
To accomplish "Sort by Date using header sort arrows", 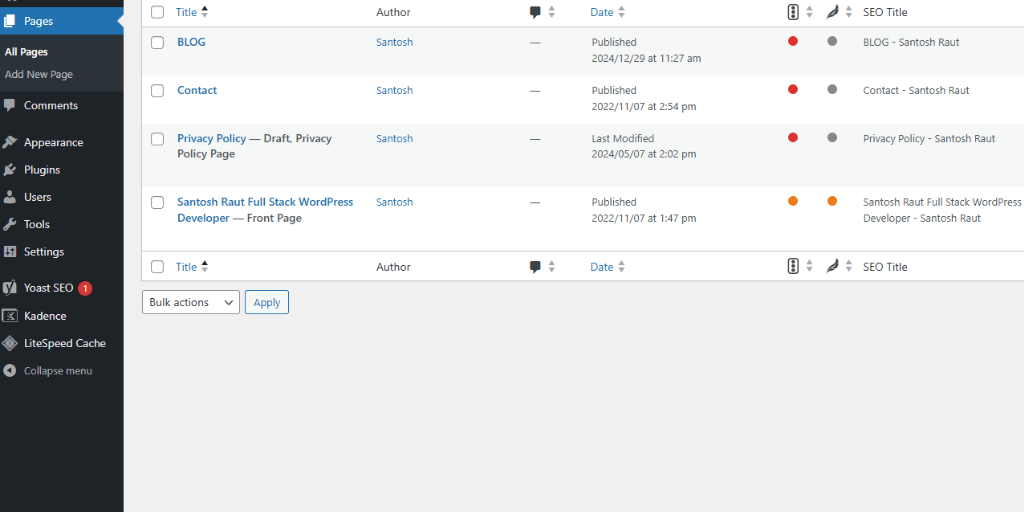I will pos(621,12).
